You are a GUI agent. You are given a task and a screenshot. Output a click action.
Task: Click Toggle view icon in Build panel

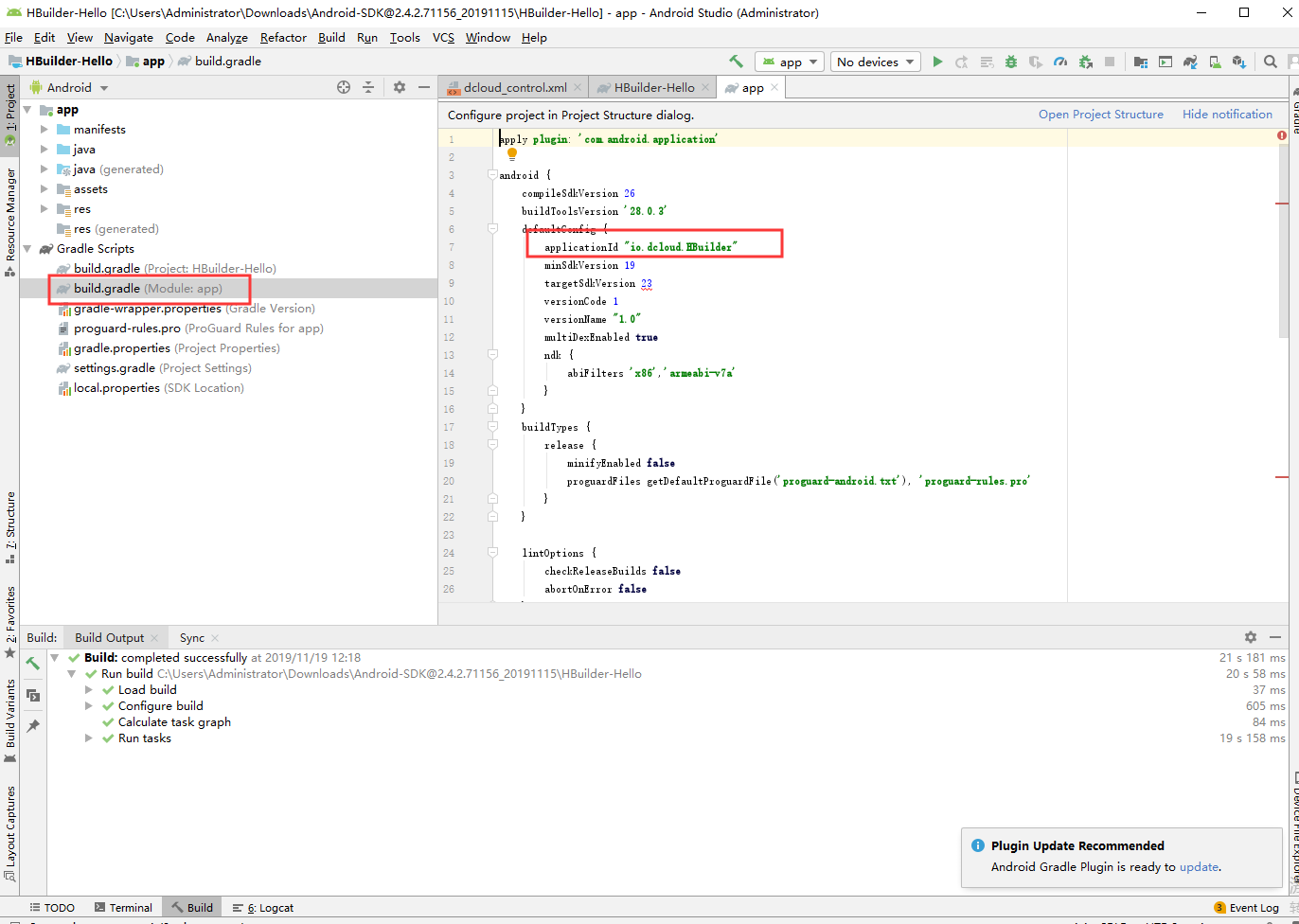tap(32, 695)
